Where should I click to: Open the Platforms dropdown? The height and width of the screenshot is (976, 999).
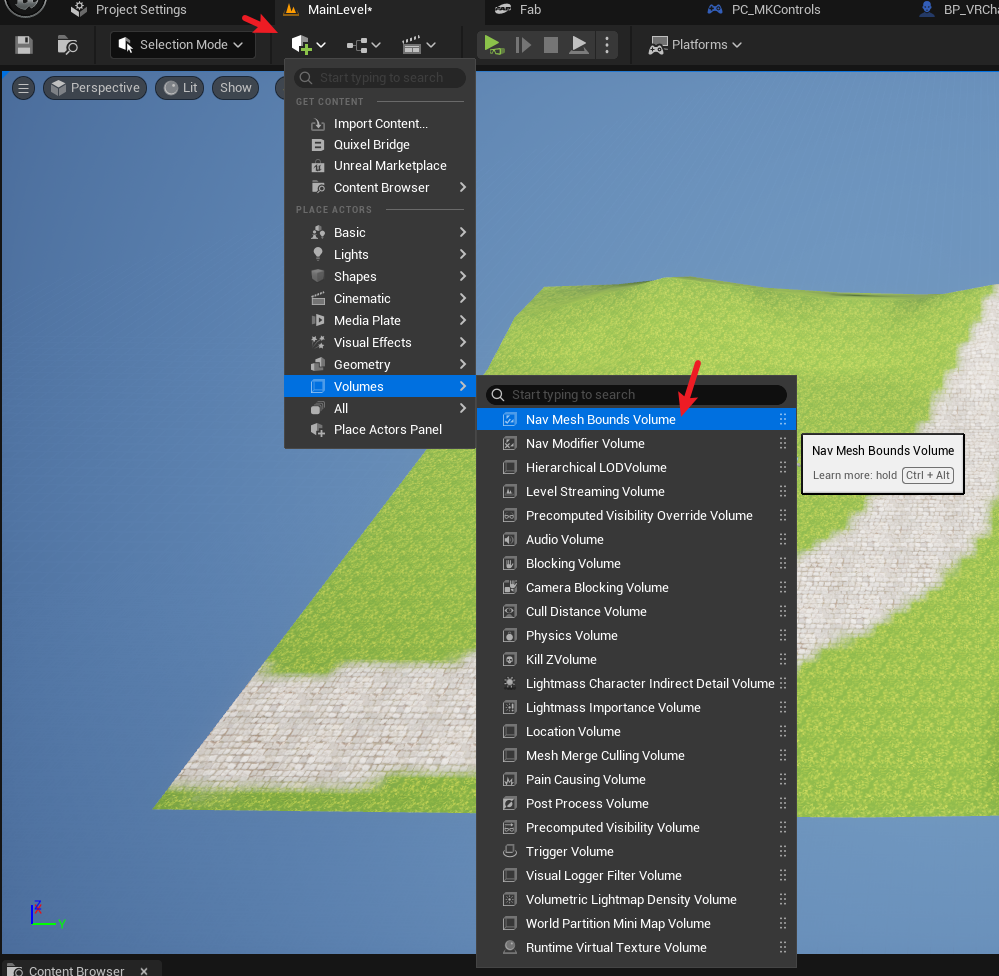(x=695, y=45)
